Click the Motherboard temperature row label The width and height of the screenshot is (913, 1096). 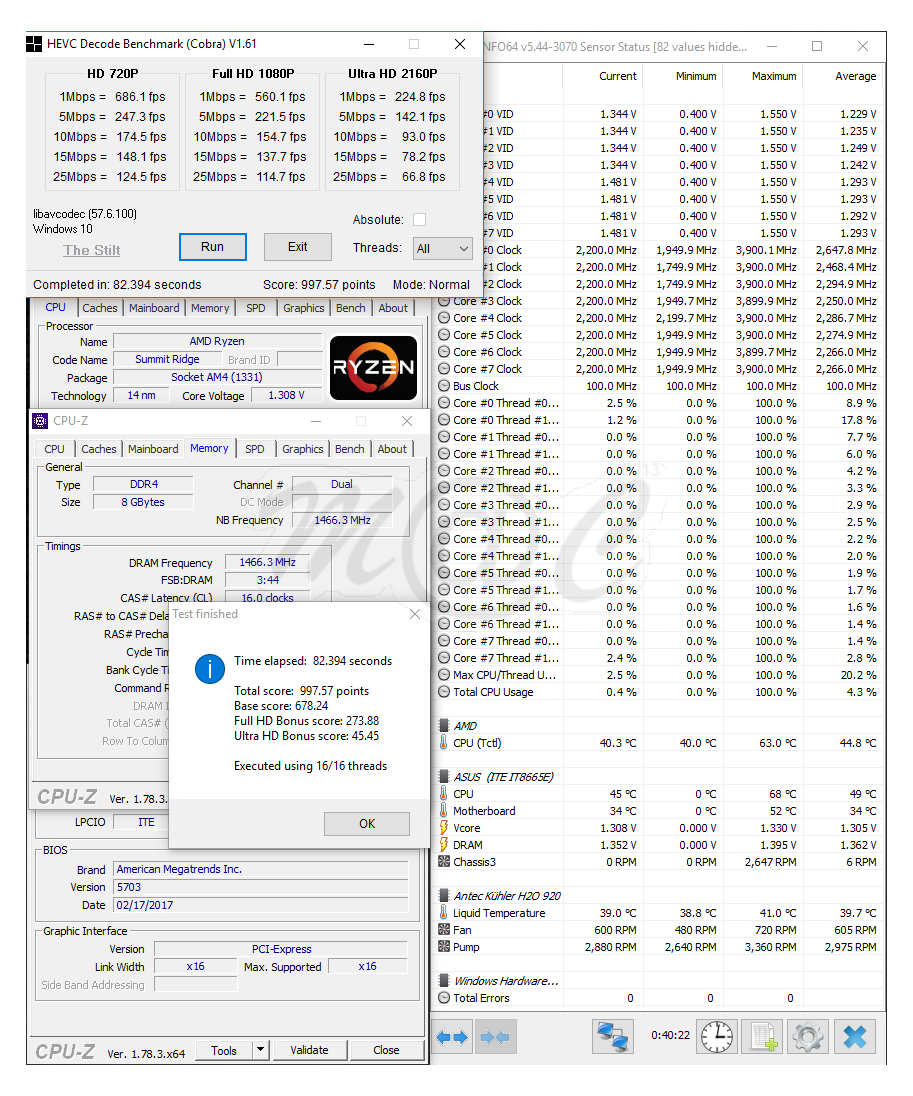point(484,811)
